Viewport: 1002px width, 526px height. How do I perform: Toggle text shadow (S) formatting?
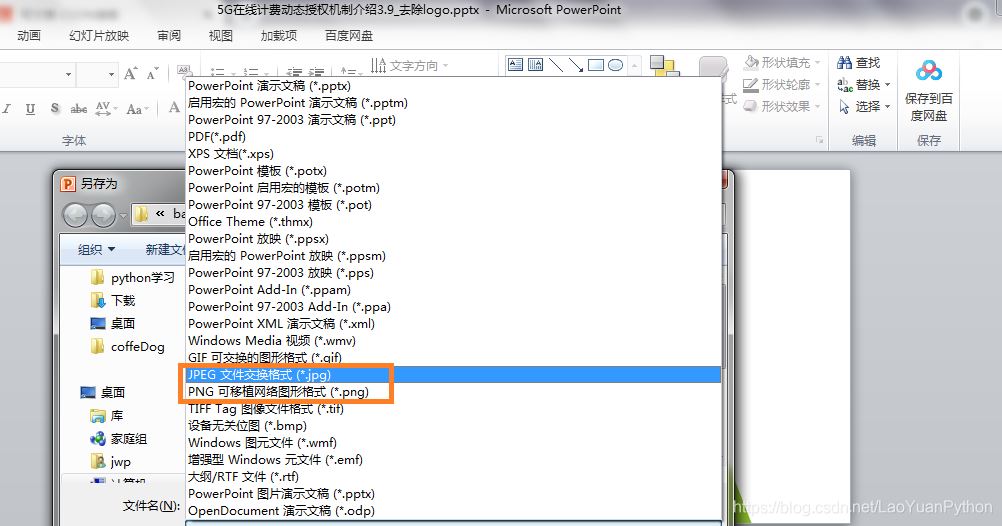pos(55,109)
